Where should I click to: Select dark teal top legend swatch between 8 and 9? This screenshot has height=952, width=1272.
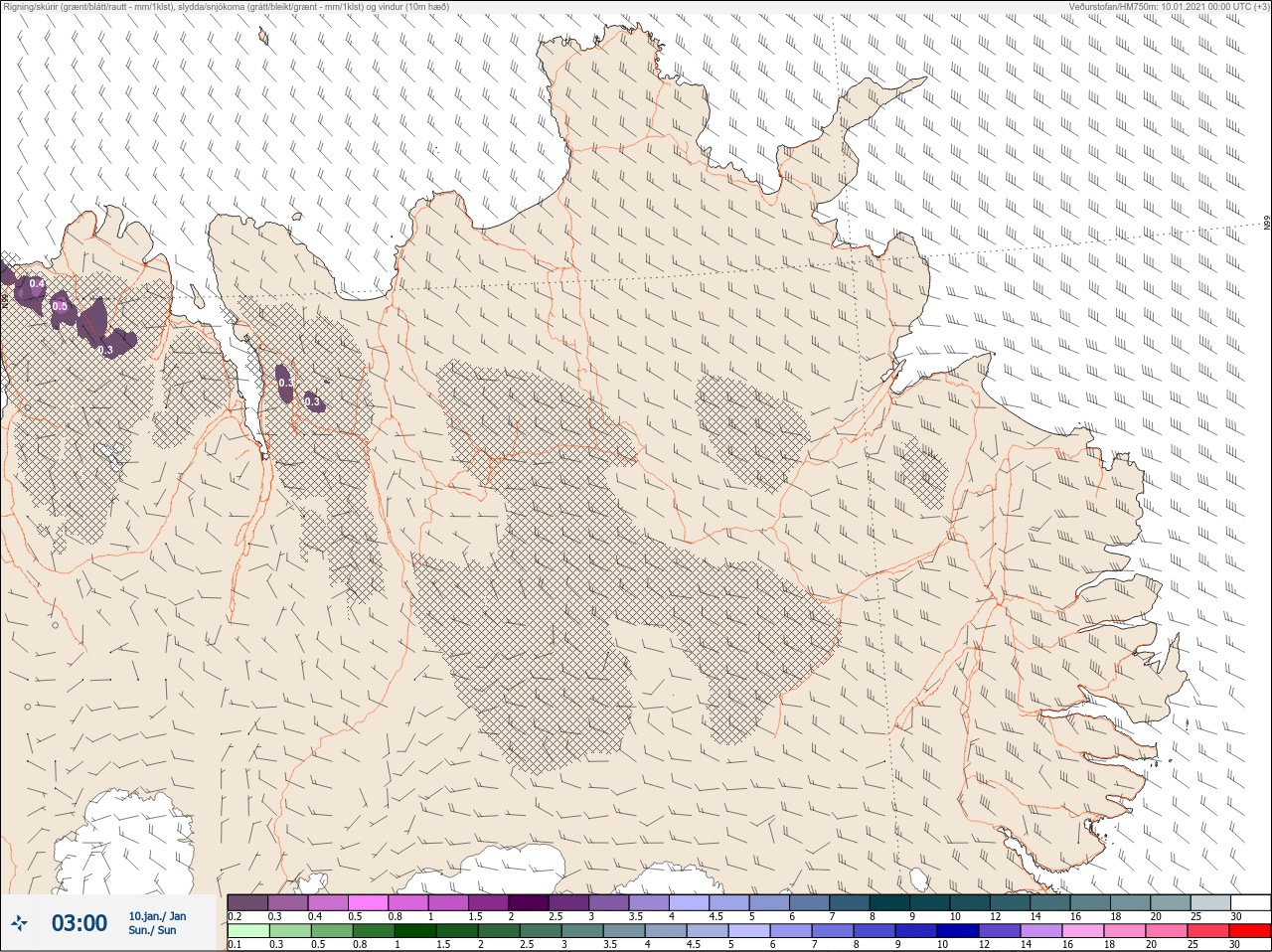click(889, 902)
